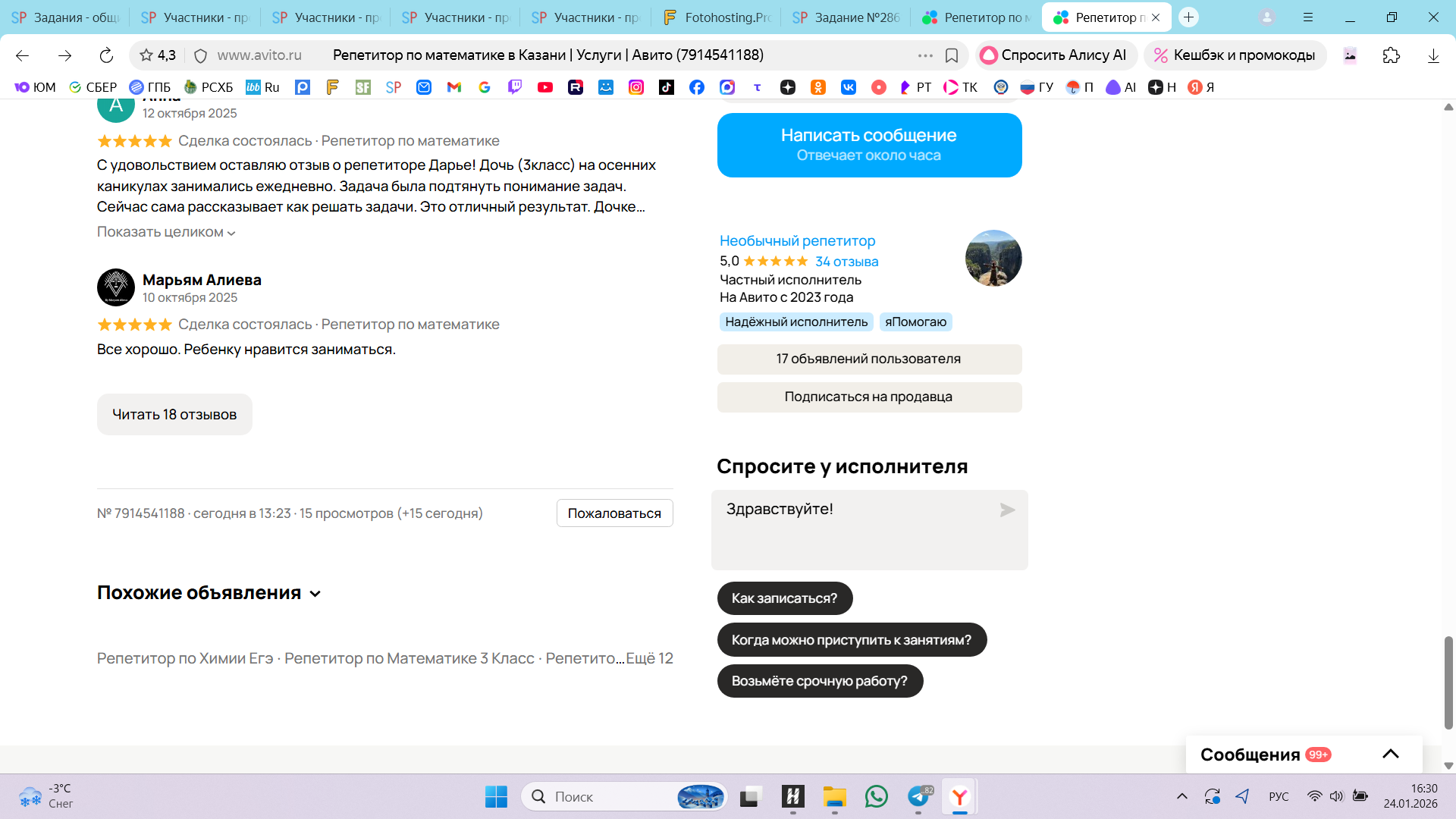Bookmark page with bookmark icon
Image resolution: width=1456 pixels, height=819 pixels.
(952, 55)
